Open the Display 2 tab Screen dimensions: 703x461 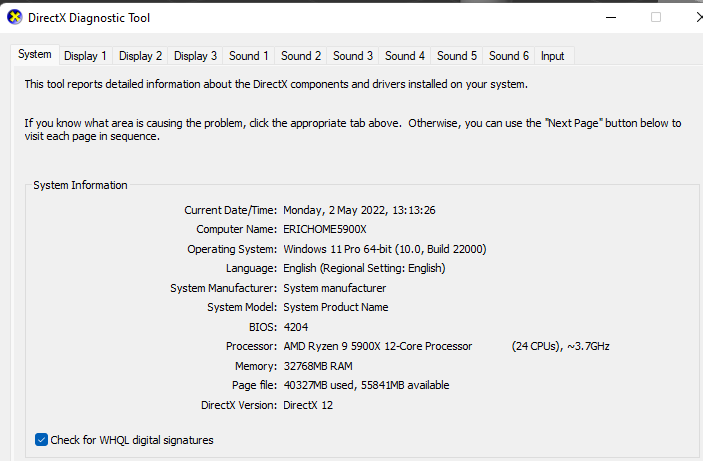pos(140,56)
